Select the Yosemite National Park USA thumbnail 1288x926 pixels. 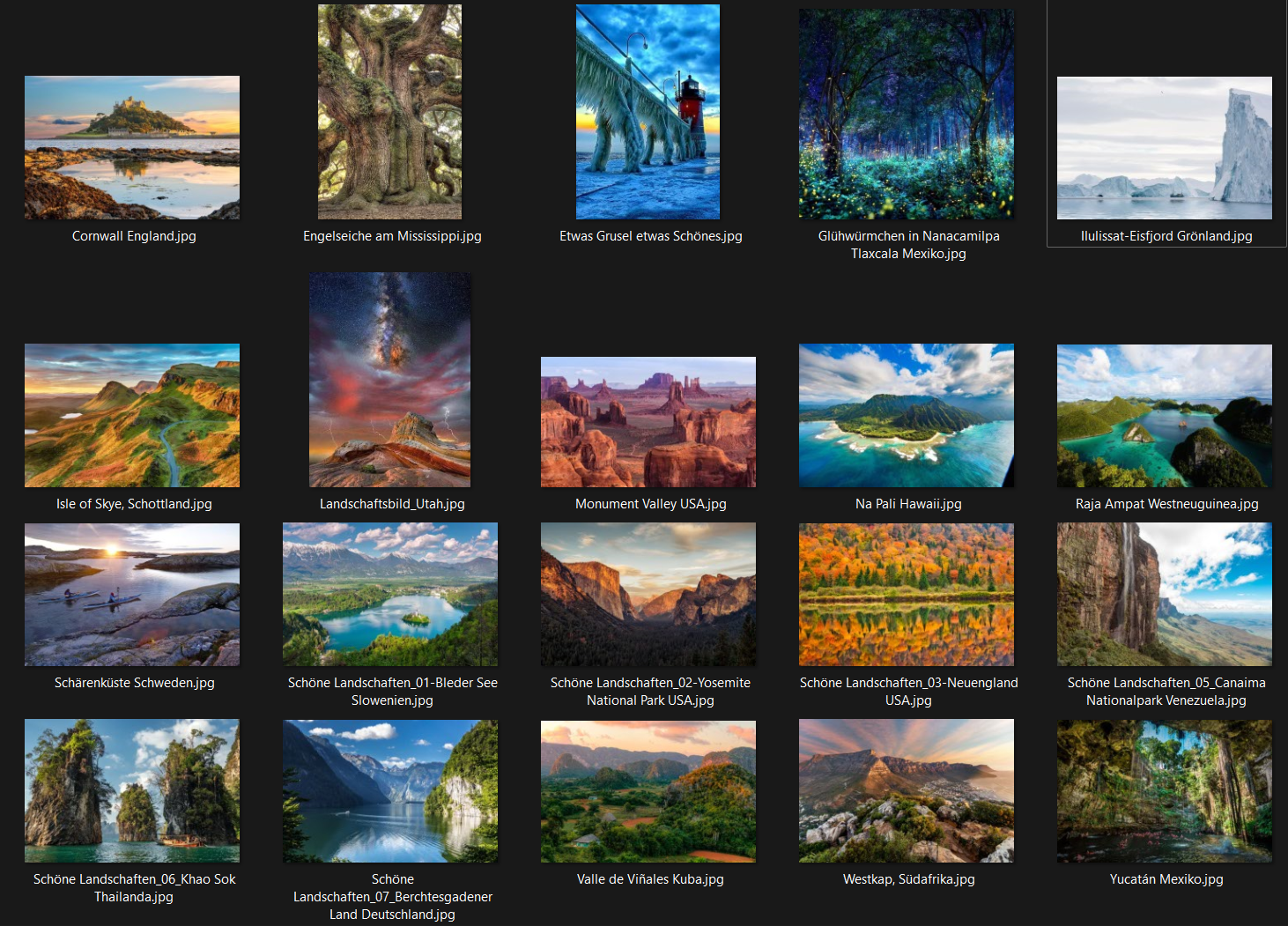[x=648, y=594]
